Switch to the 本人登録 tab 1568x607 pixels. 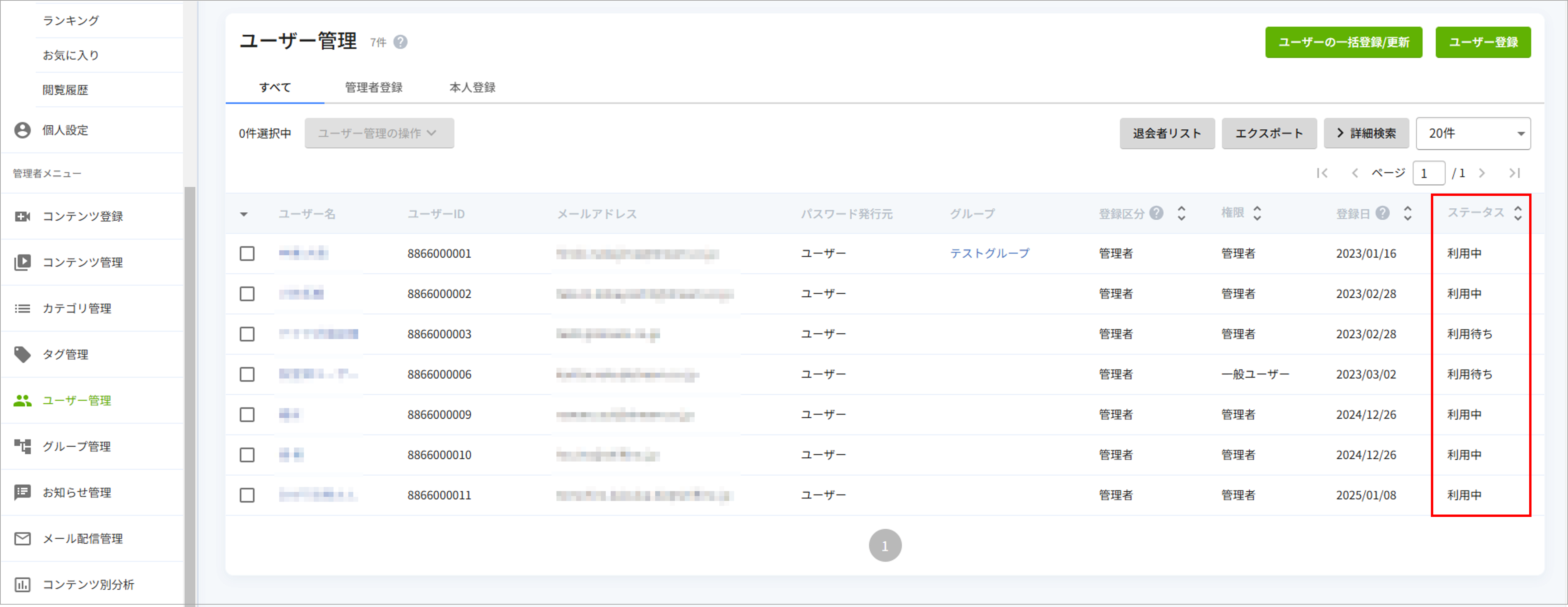click(472, 88)
